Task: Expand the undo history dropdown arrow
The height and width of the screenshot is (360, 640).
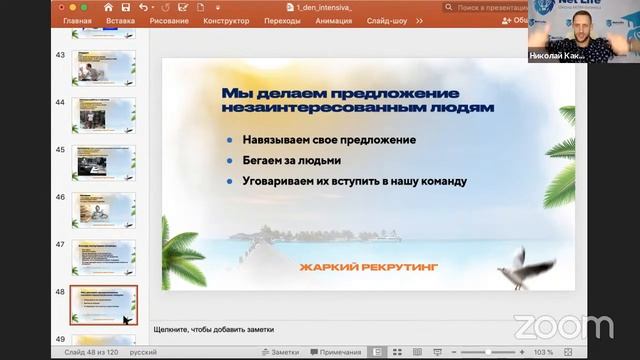Action: click(x=153, y=7)
